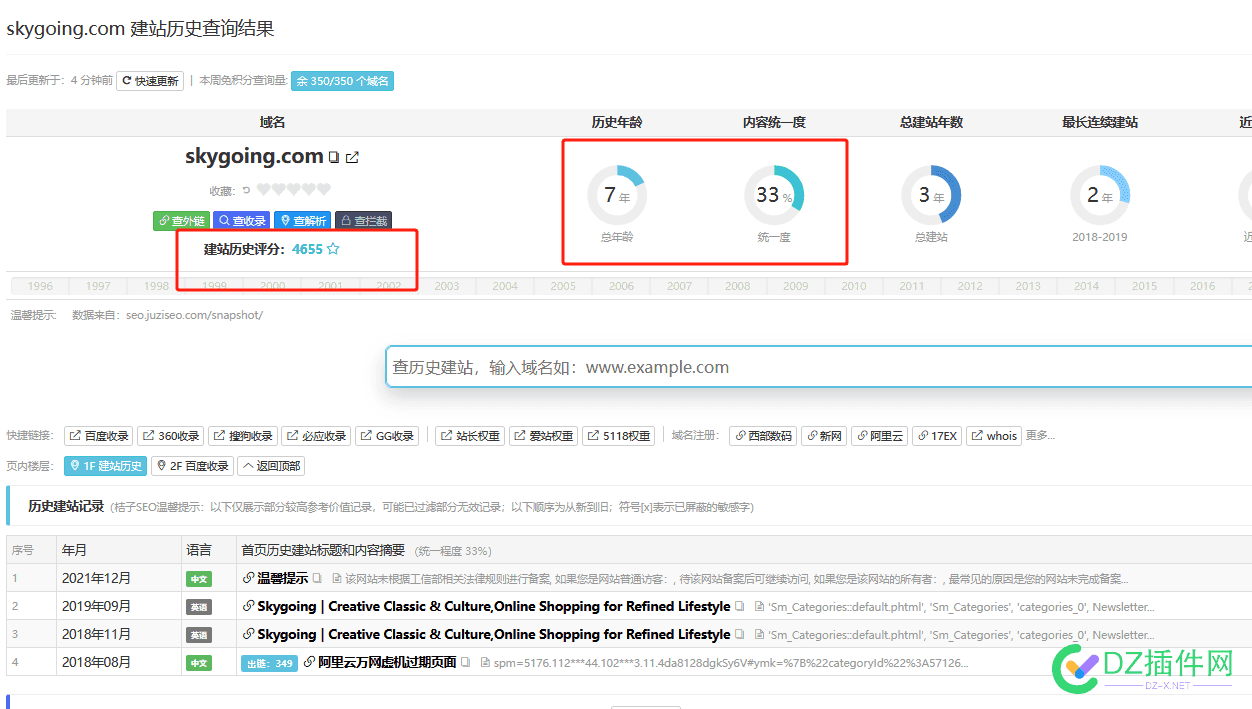Select year 2010 on the timeline
1252x709 pixels.
click(x=854, y=286)
